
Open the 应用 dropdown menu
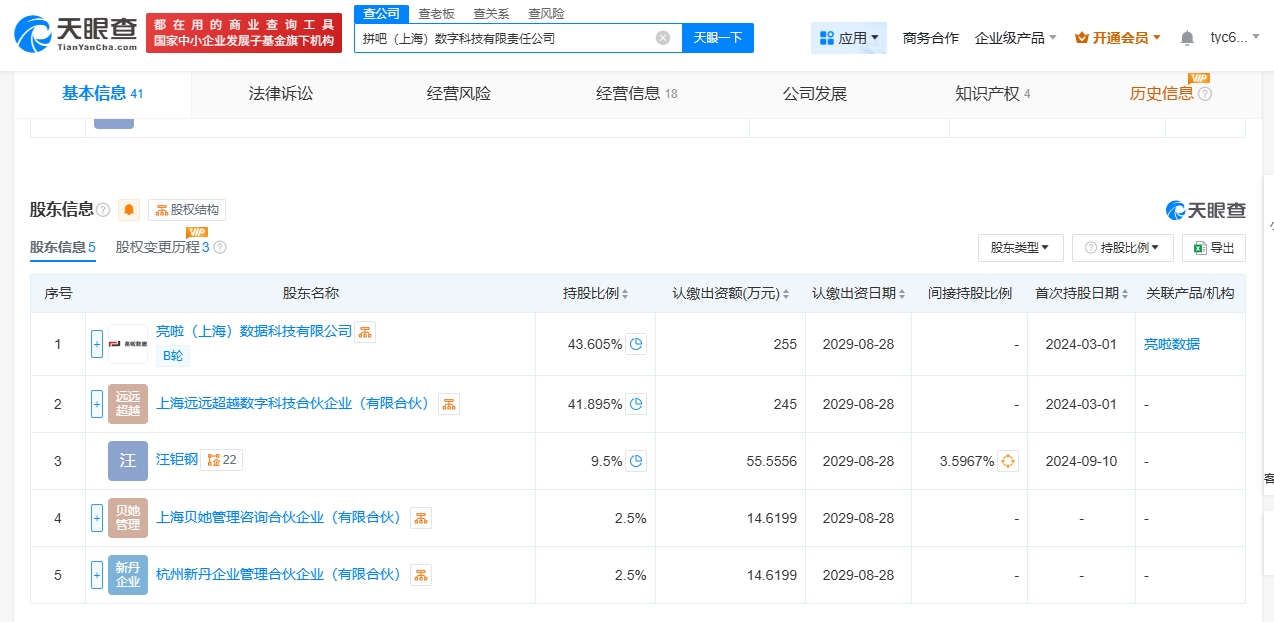(x=849, y=38)
